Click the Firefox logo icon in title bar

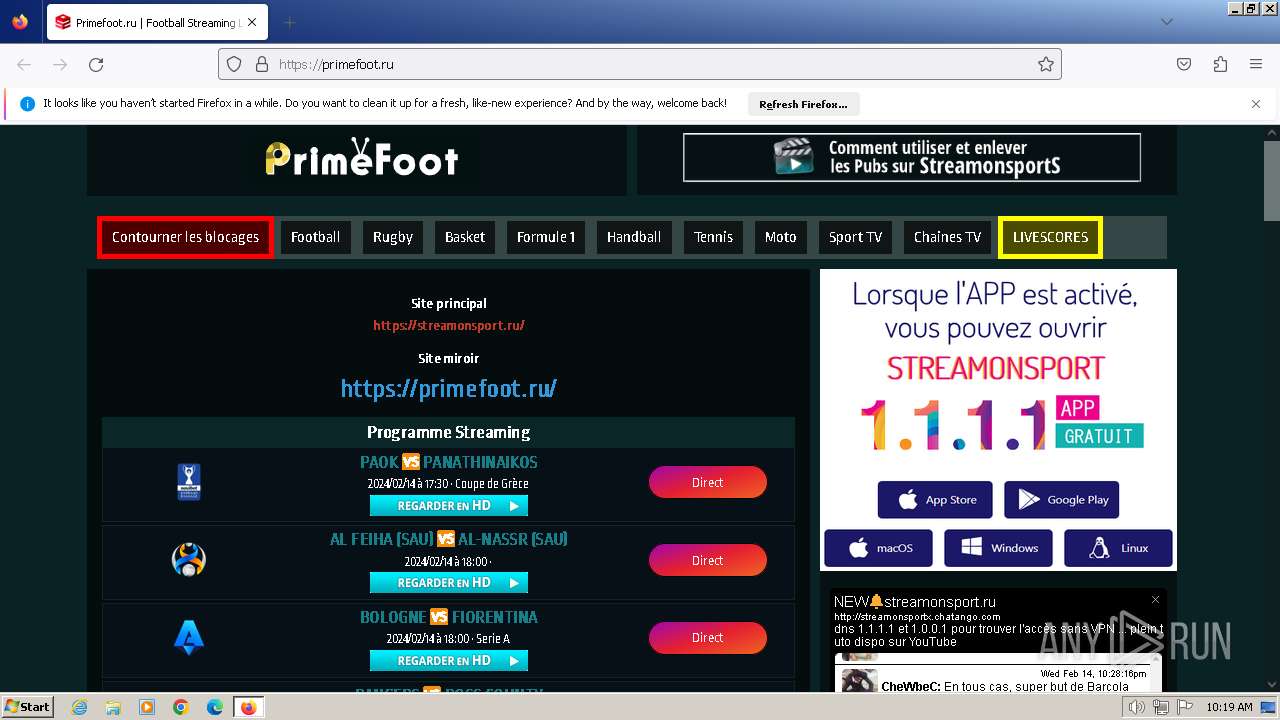(x=20, y=22)
